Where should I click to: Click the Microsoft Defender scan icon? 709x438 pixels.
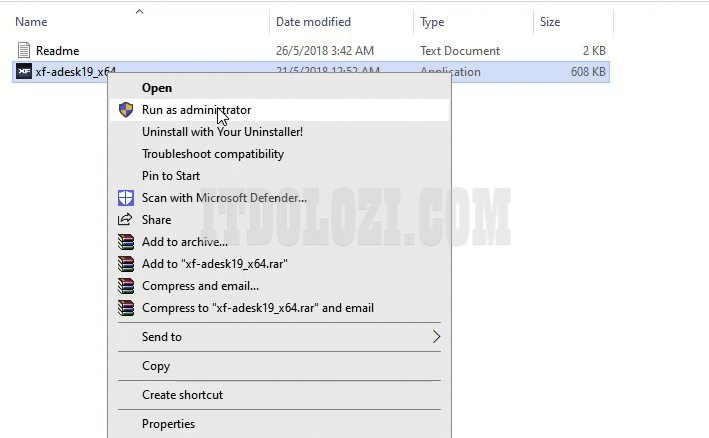point(125,198)
